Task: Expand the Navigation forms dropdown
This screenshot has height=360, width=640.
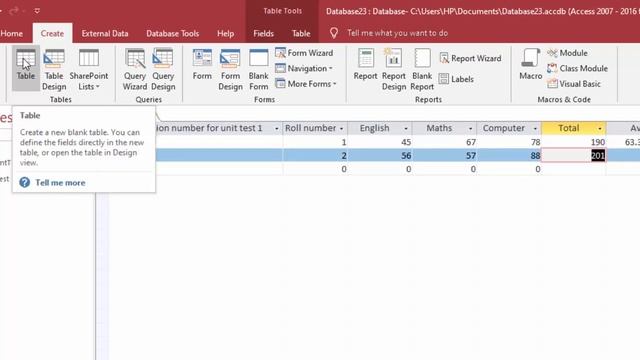Action: pos(304,69)
